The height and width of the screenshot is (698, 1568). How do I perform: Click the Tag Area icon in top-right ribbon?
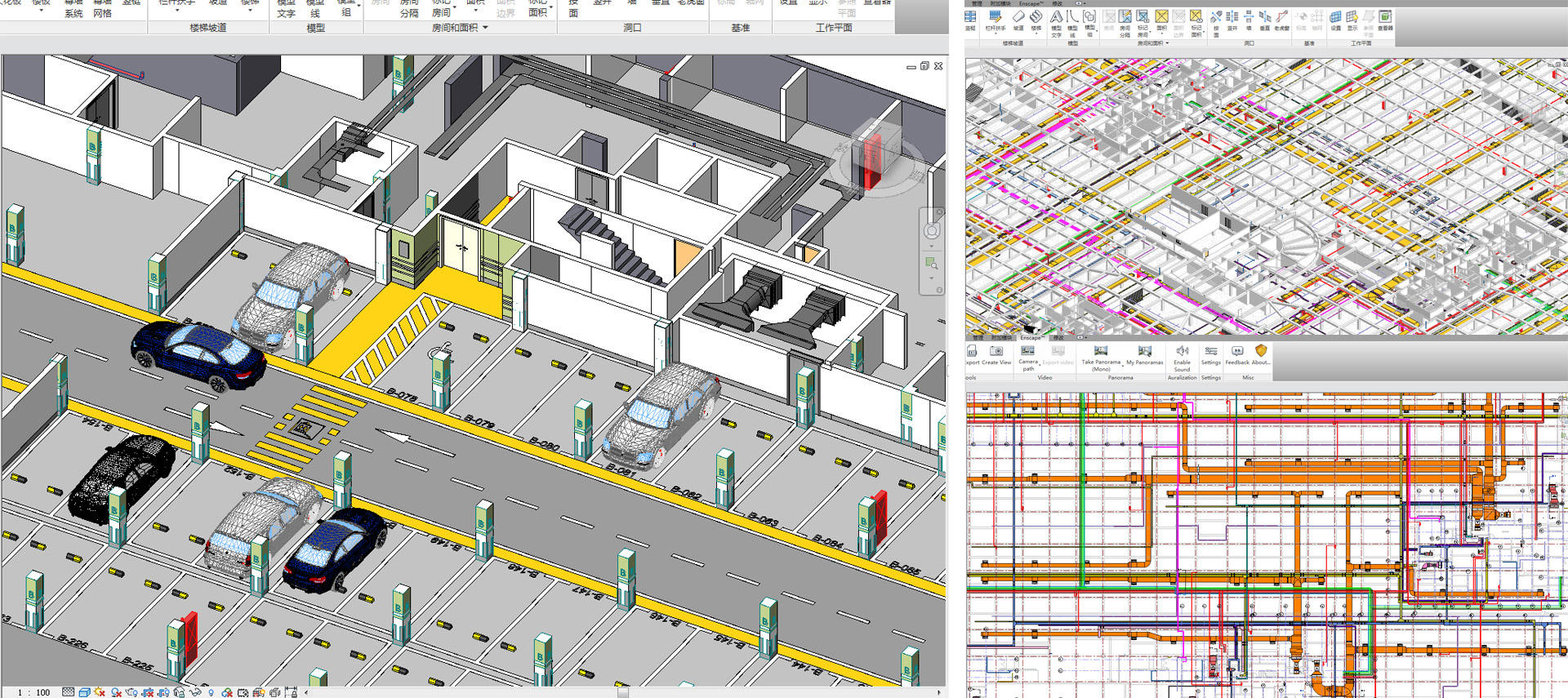[x=1196, y=16]
